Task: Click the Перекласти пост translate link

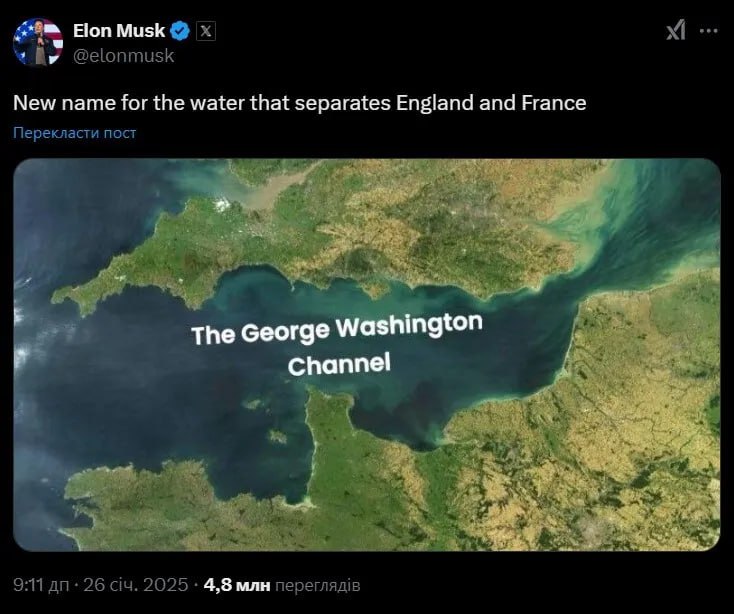Action: click(75, 132)
